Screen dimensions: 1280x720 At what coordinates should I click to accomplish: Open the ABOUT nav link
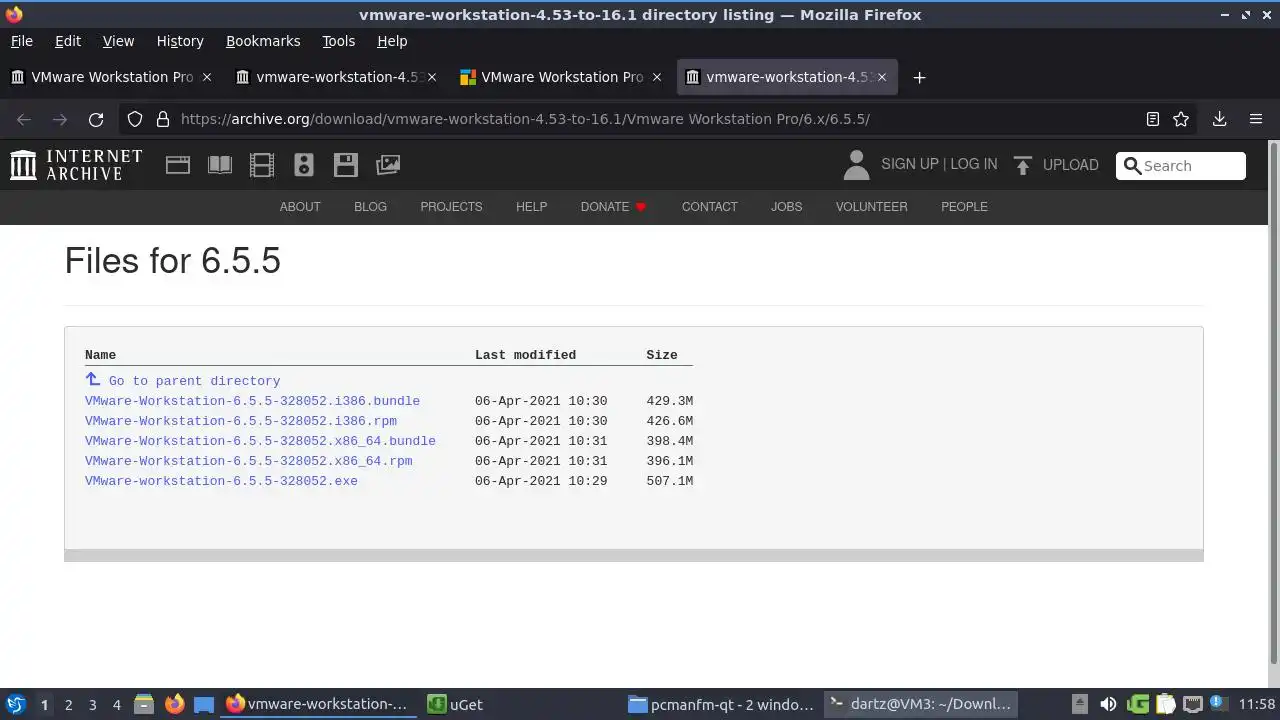(x=300, y=207)
